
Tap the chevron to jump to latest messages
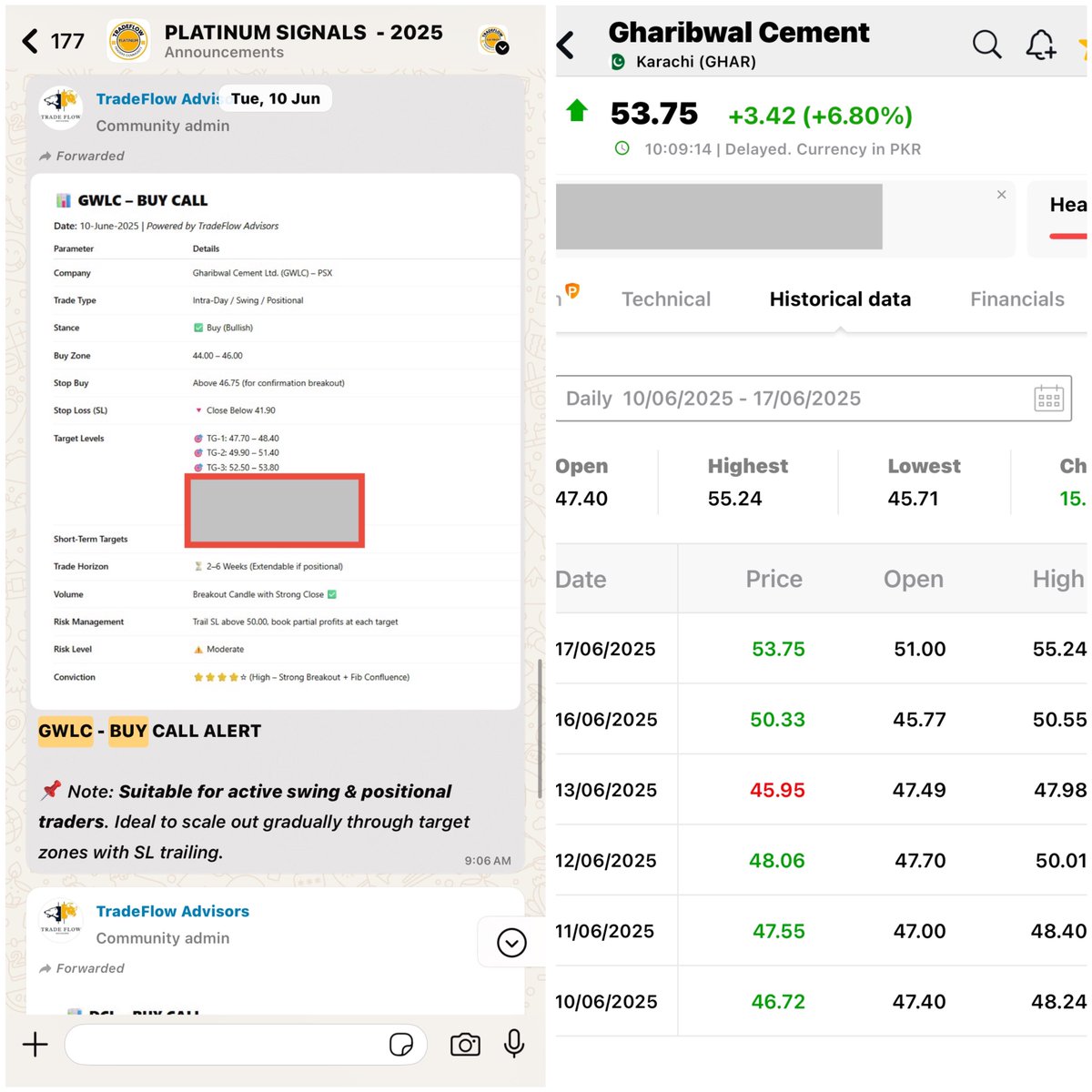tap(511, 943)
